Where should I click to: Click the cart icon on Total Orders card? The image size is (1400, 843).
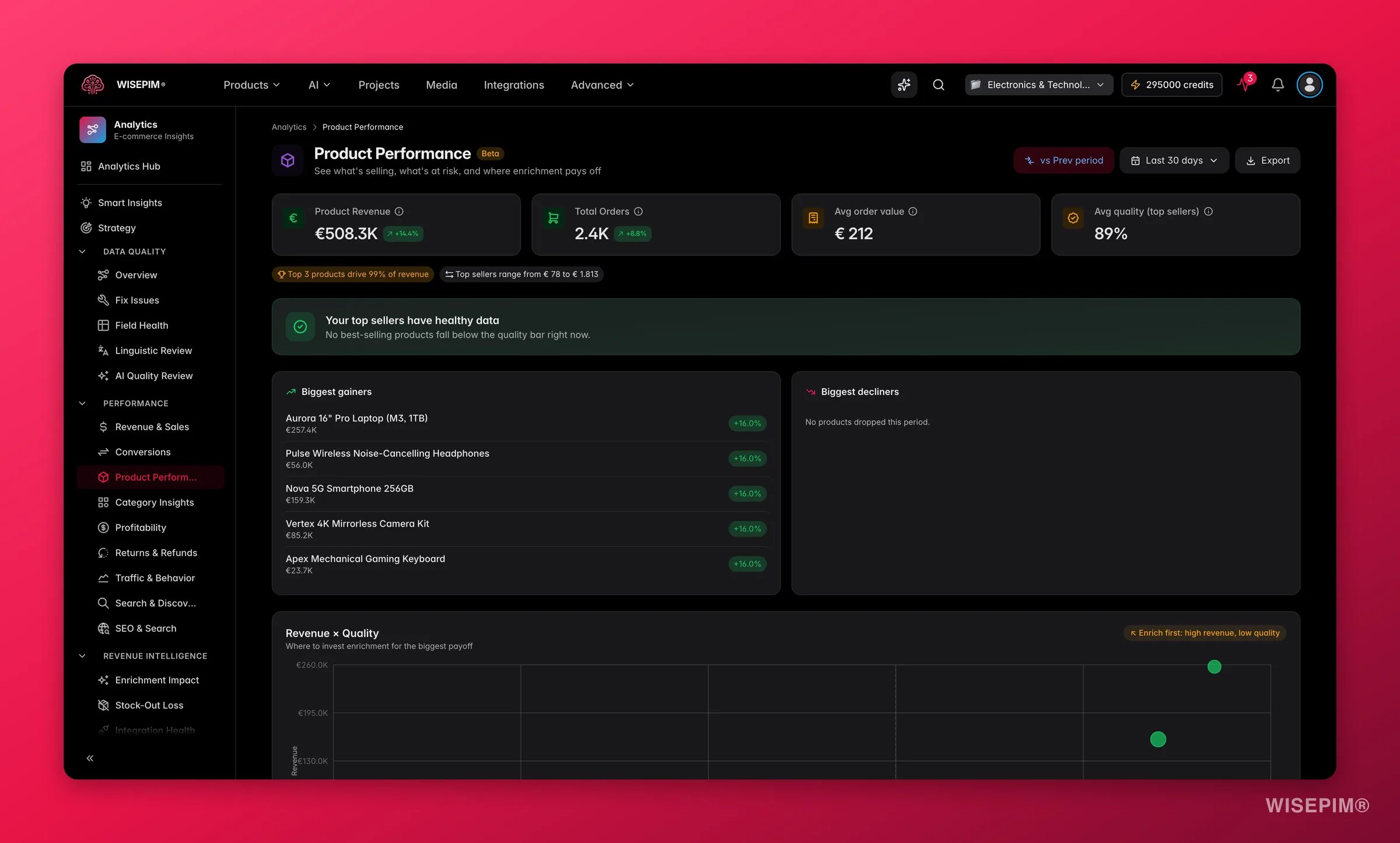coord(553,218)
